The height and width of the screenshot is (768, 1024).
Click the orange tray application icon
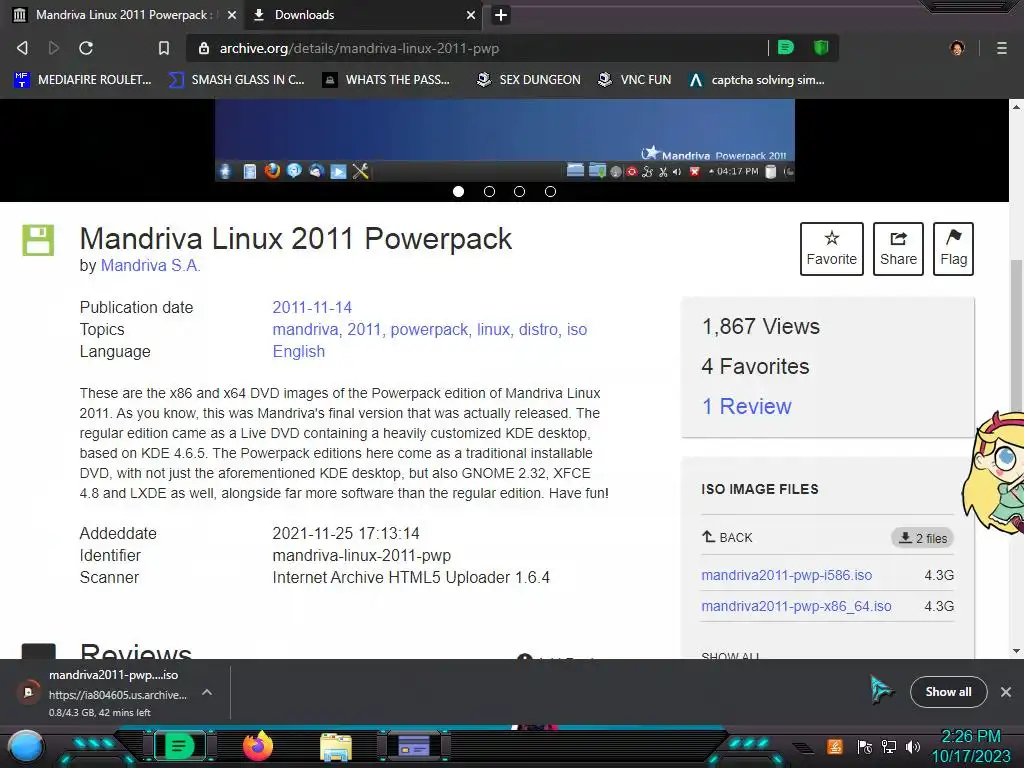click(x=835, y=746)
